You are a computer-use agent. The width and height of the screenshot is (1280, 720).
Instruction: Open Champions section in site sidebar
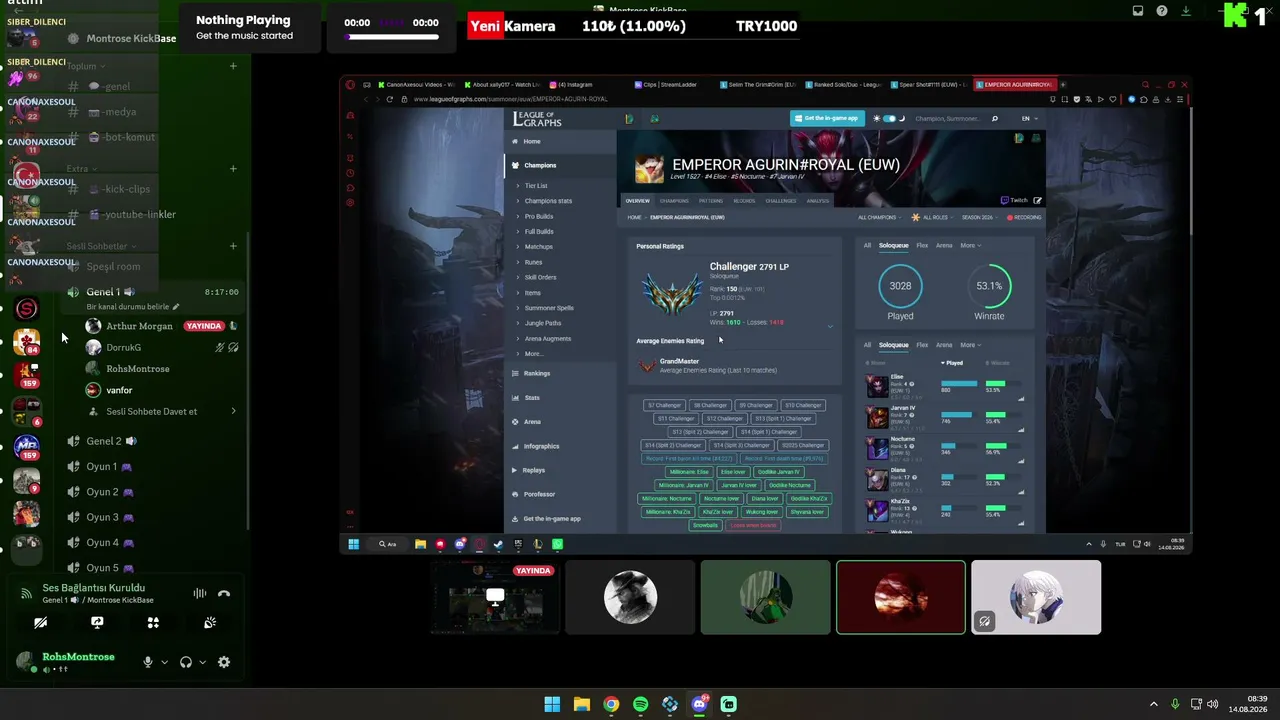click(x=560, y=165)
